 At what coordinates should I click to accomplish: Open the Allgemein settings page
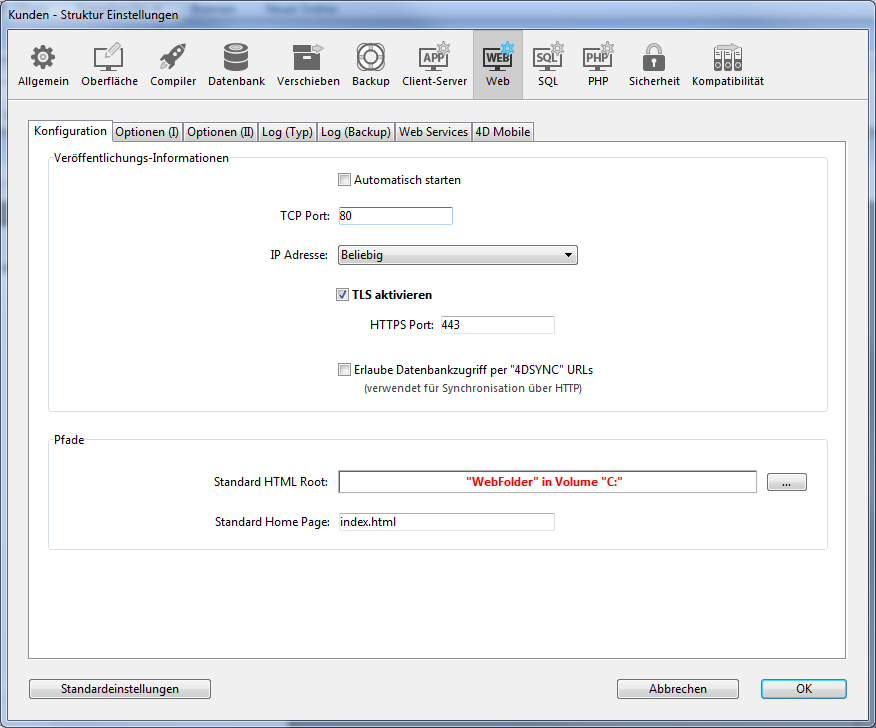point(43,65)
